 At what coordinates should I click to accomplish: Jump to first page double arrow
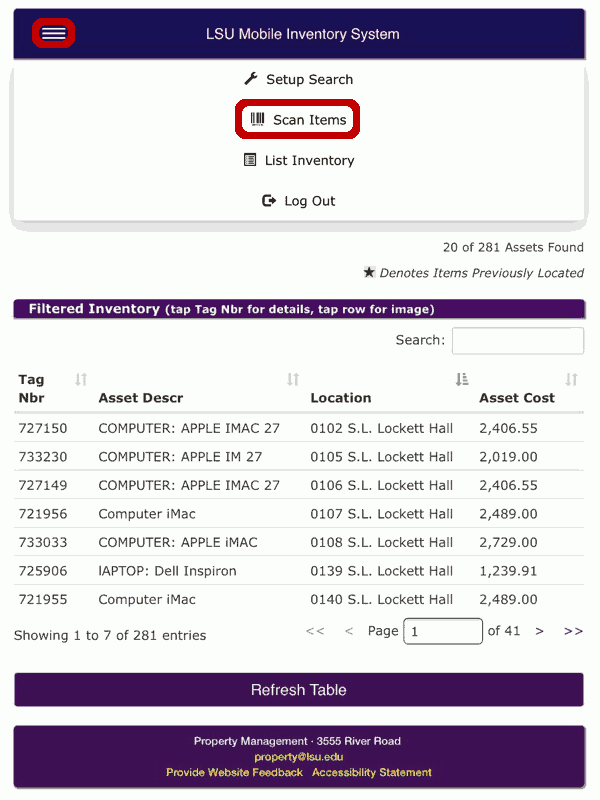(315, 632)
